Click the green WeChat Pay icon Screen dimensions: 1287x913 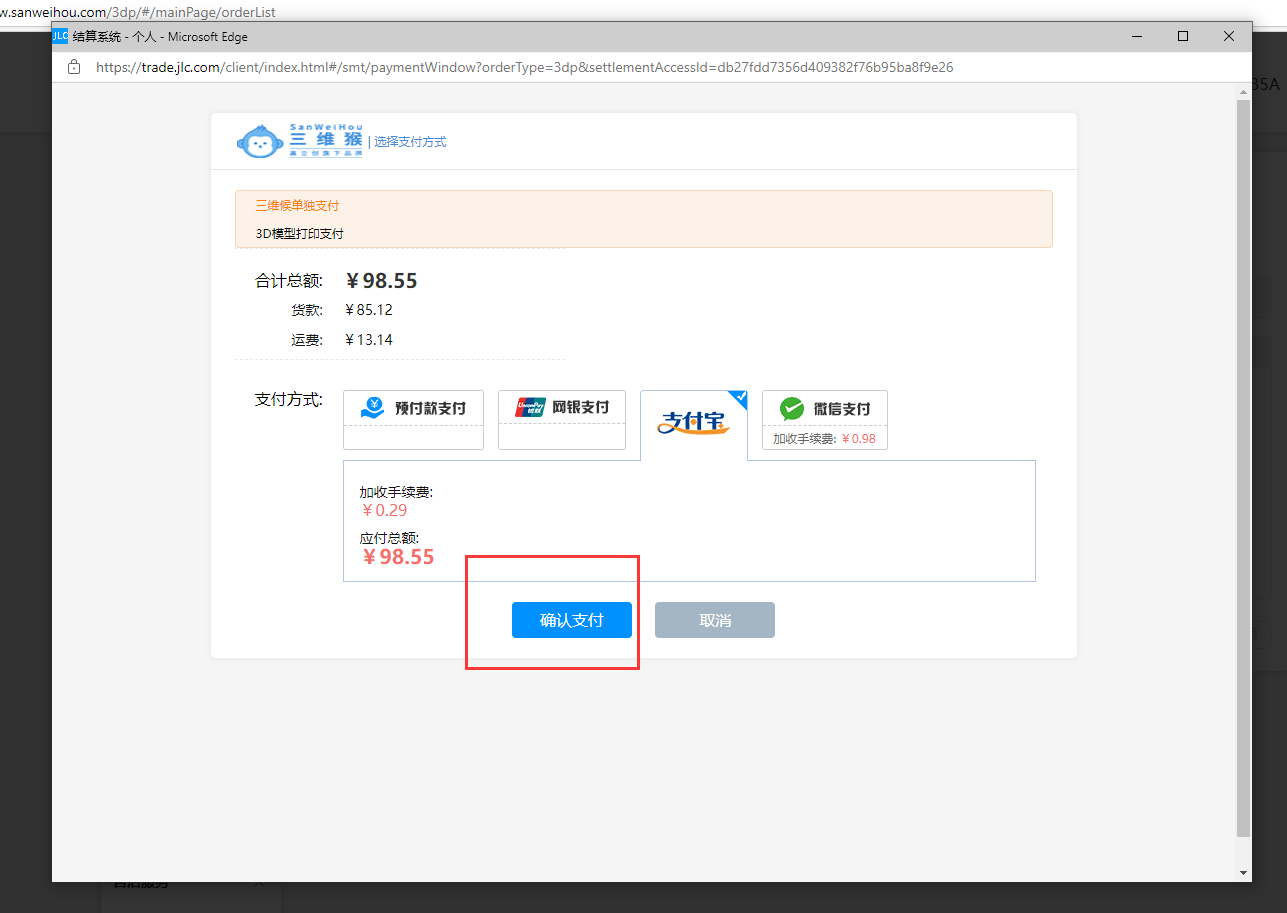(792, 408)
